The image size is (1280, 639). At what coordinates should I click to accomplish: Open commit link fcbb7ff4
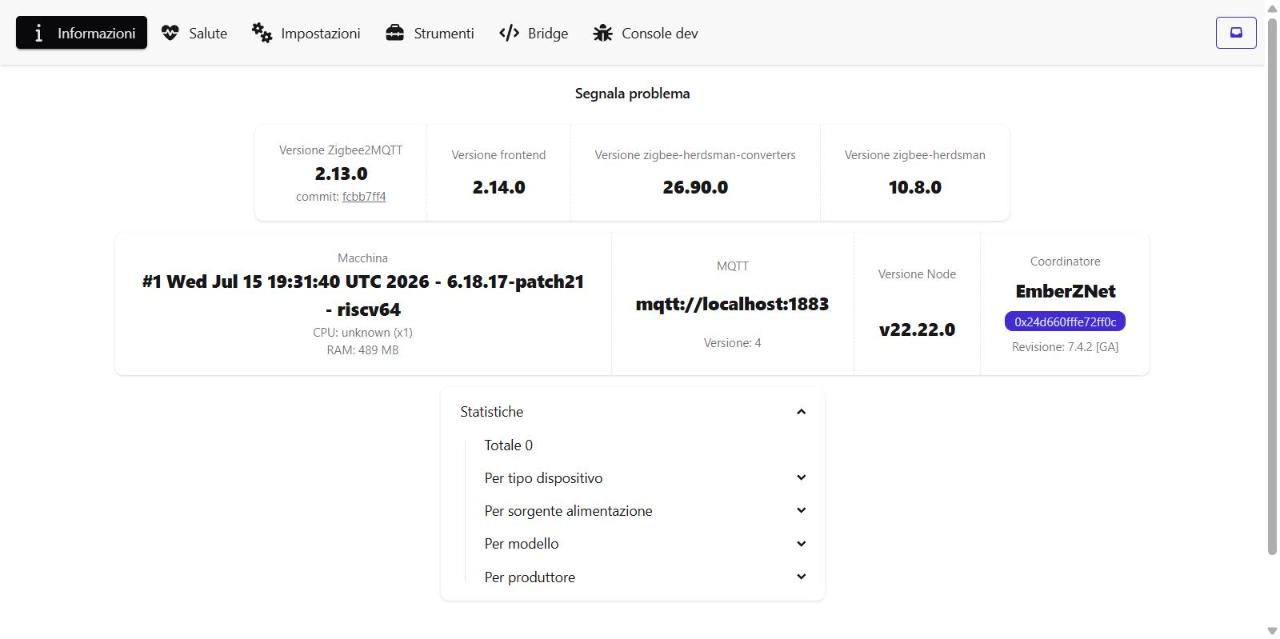(364, 197)
